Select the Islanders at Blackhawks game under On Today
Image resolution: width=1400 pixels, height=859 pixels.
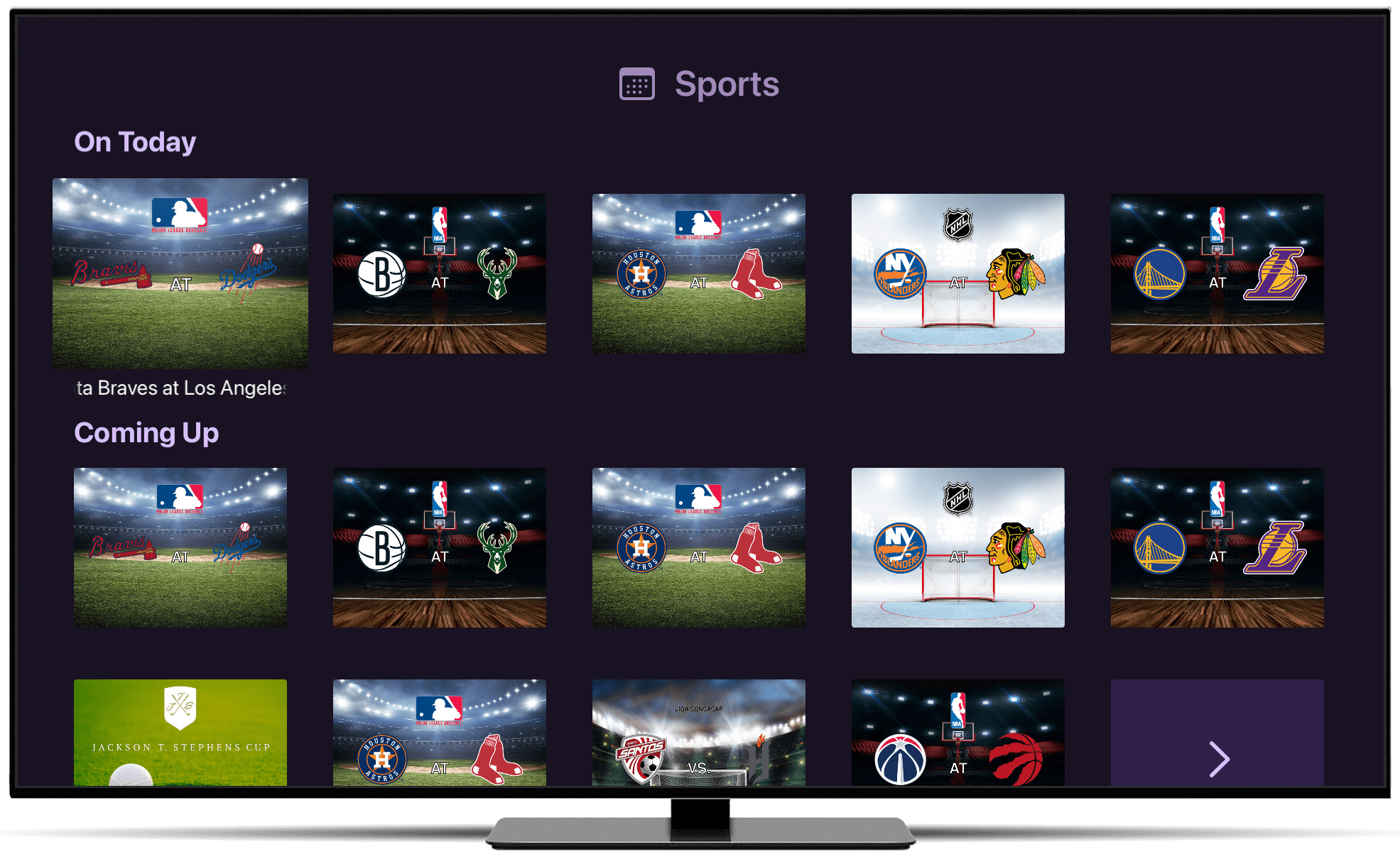point(958,273)
